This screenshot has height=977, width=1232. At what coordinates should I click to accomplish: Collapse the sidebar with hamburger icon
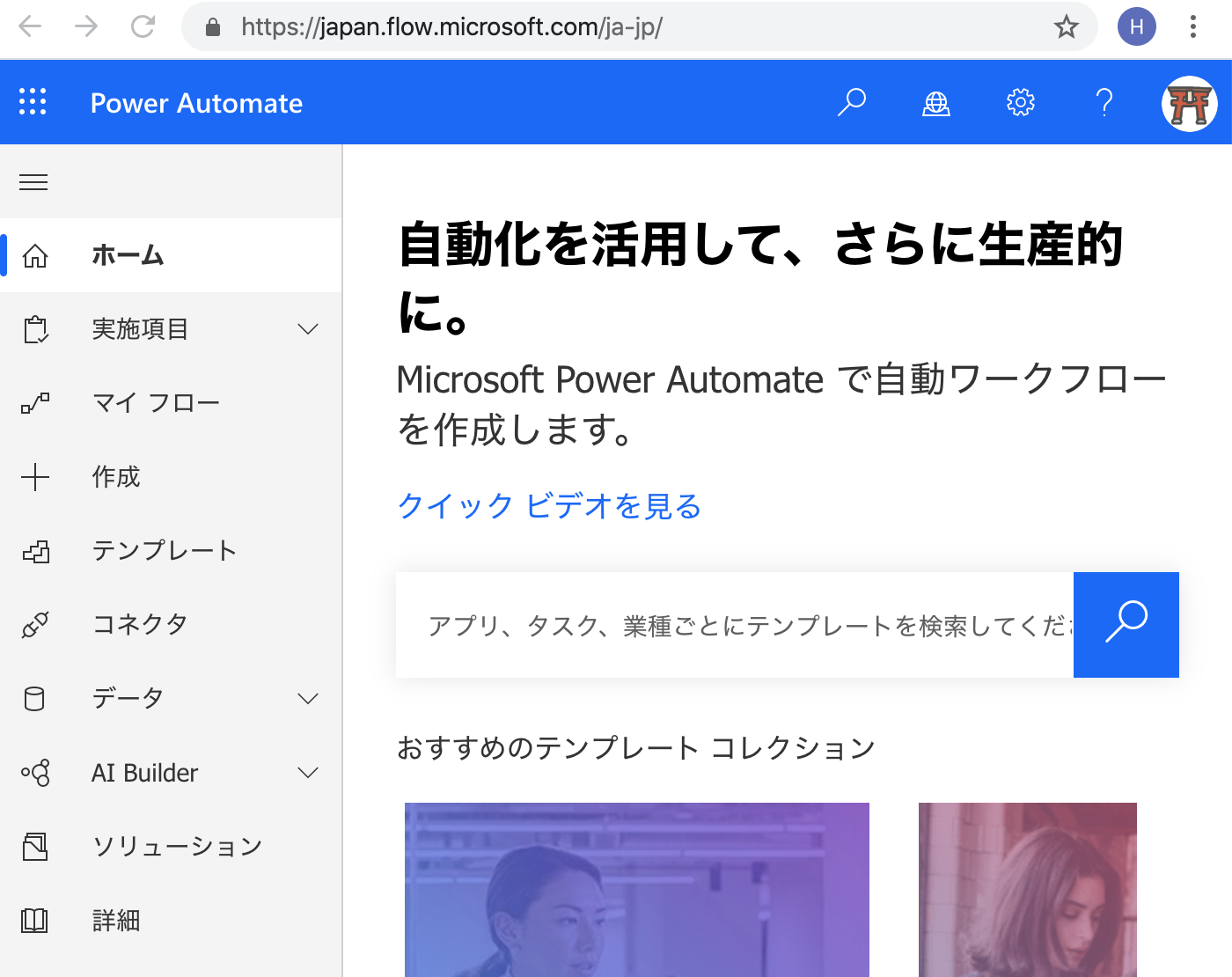33,181
